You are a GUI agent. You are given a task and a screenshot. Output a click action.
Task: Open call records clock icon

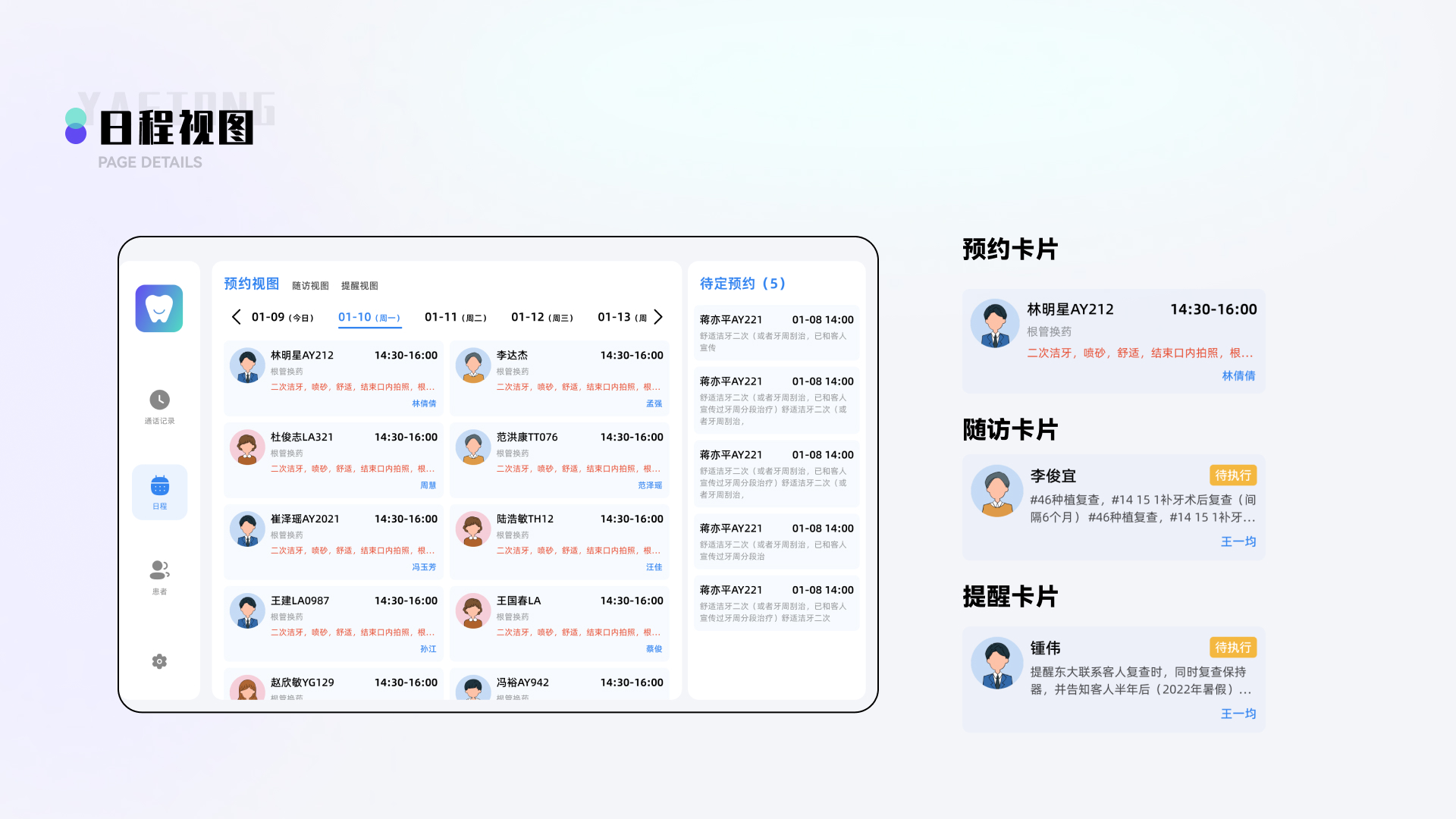[x=159, y=400]
